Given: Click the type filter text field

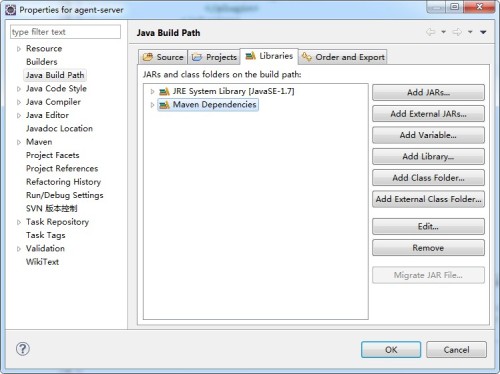Looking at the screenshot, I should coord(65,32).
